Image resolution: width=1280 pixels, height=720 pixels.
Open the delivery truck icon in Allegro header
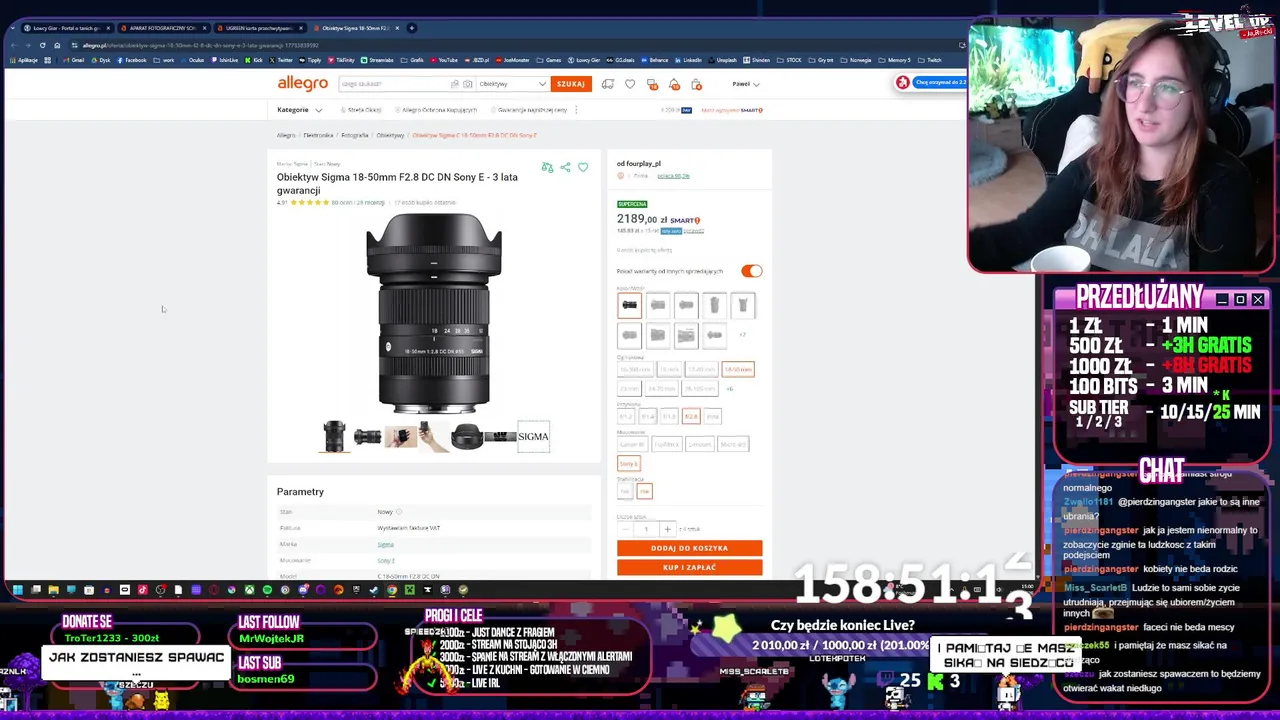coord(607,84)
